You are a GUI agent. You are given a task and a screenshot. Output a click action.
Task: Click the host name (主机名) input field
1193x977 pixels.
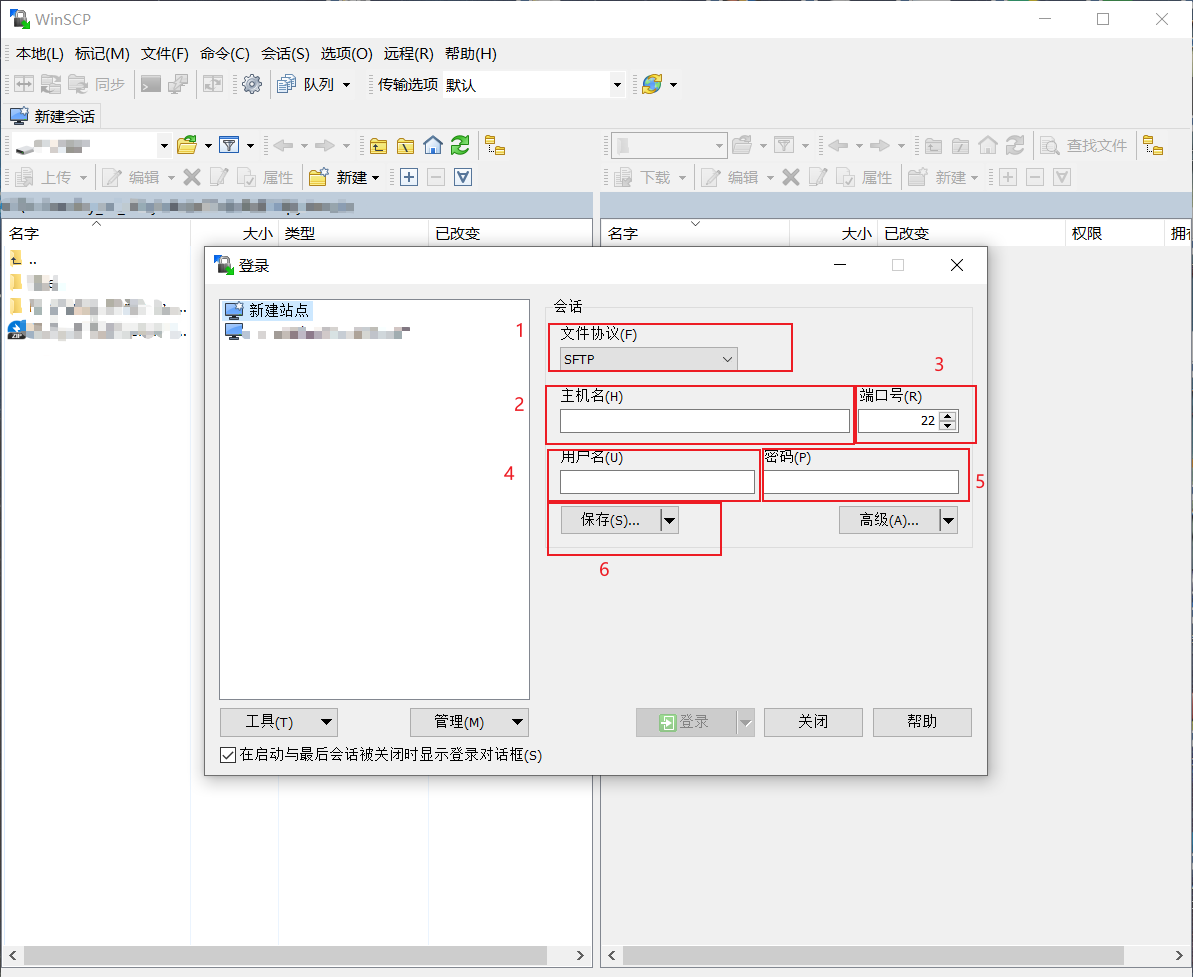click(705, 421)
